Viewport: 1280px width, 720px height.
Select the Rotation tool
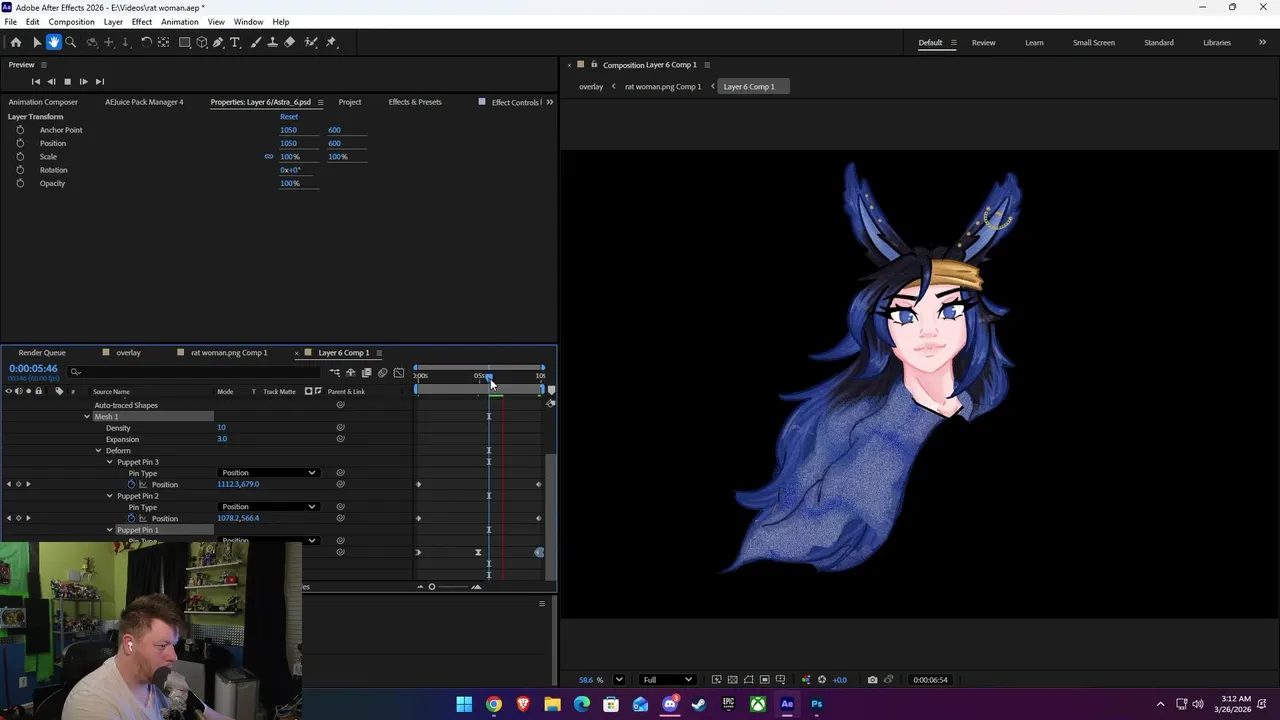coord(146,42)
